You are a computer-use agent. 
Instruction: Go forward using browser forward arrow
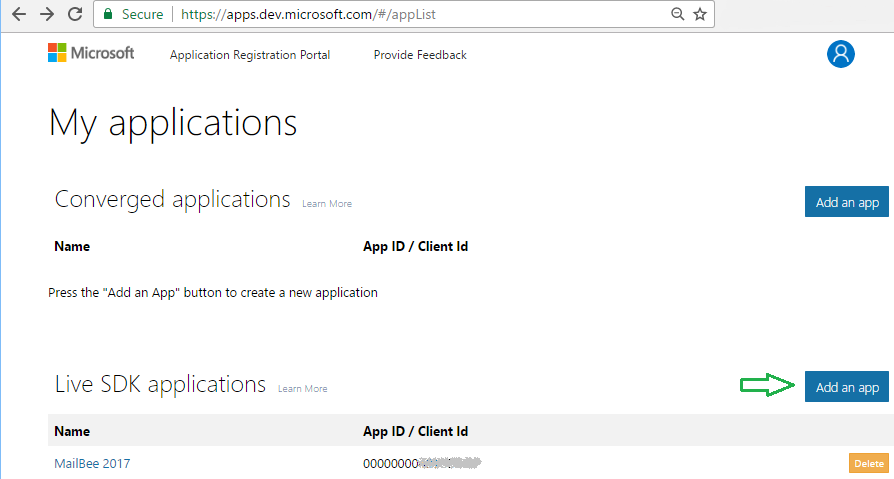[x=47, y=14]
